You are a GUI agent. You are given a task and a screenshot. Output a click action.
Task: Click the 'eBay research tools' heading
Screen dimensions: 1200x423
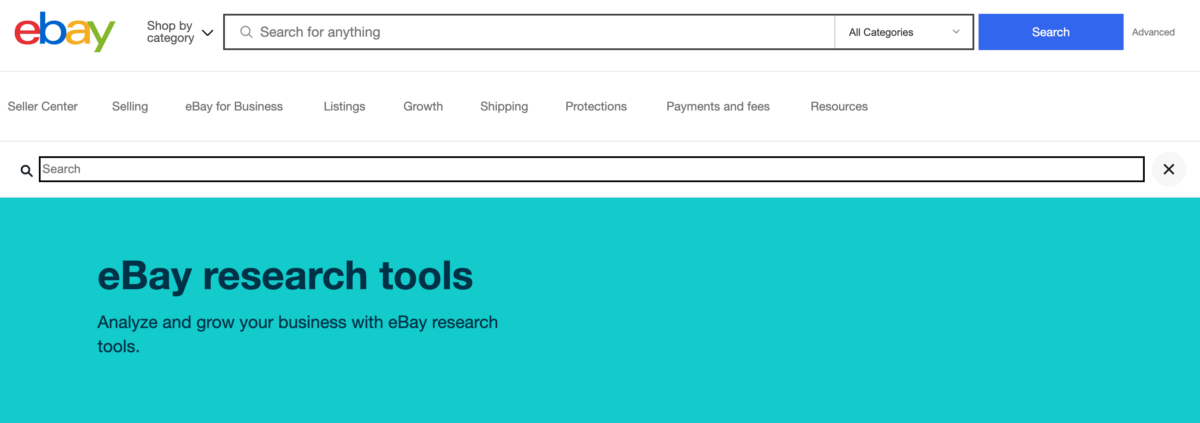[285, 275]
